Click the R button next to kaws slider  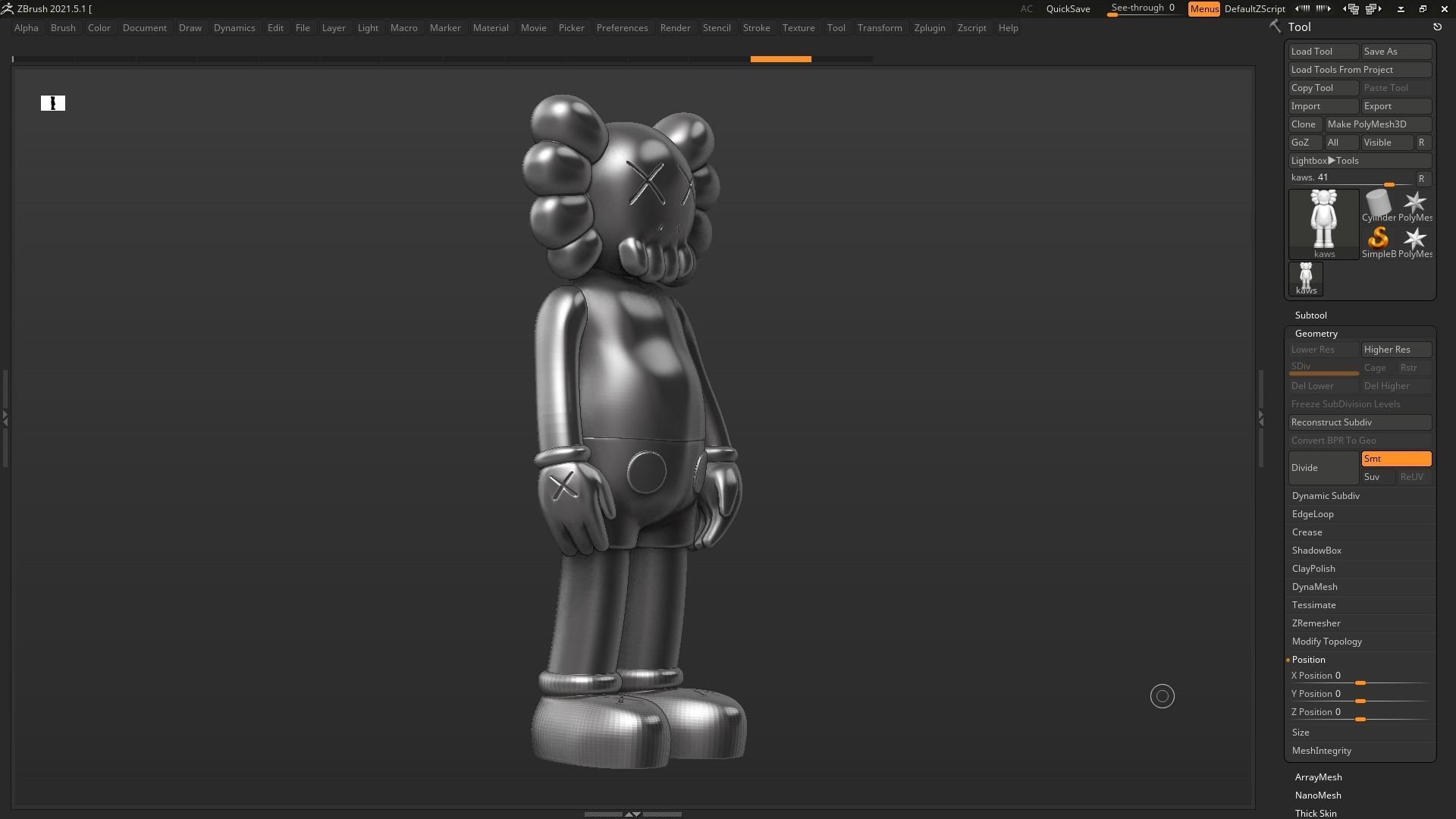[1423, 179]
